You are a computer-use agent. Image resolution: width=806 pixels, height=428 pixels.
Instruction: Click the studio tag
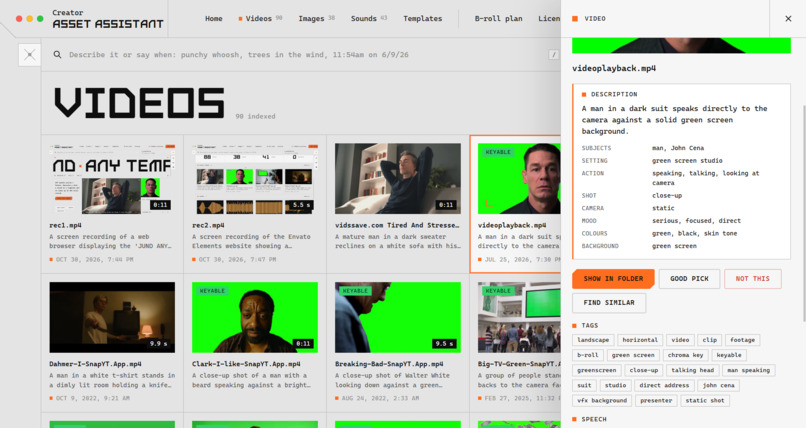[615, 385]
